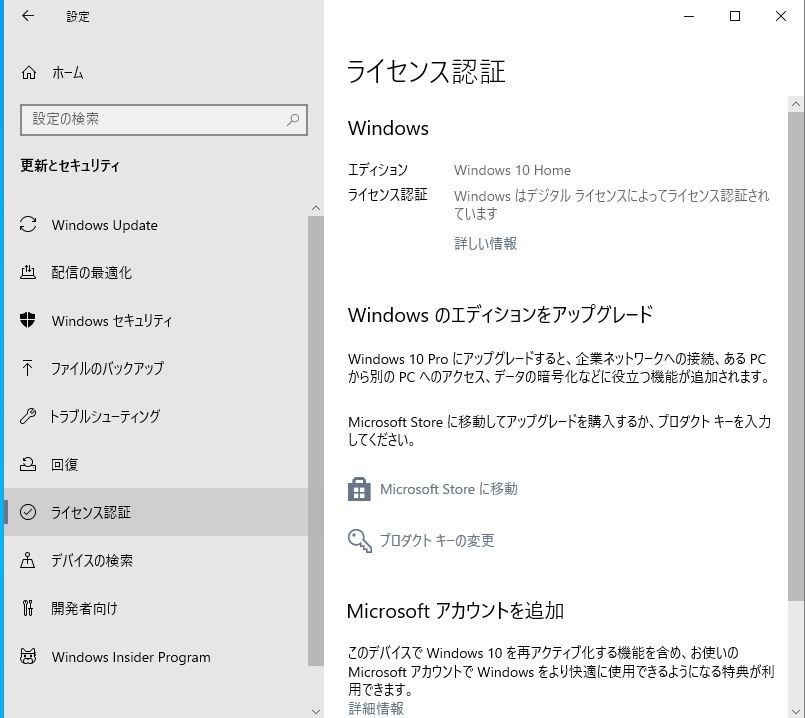Click the main pane scrollbar up arrow
The image size is (805, 718).
(796, 104)
